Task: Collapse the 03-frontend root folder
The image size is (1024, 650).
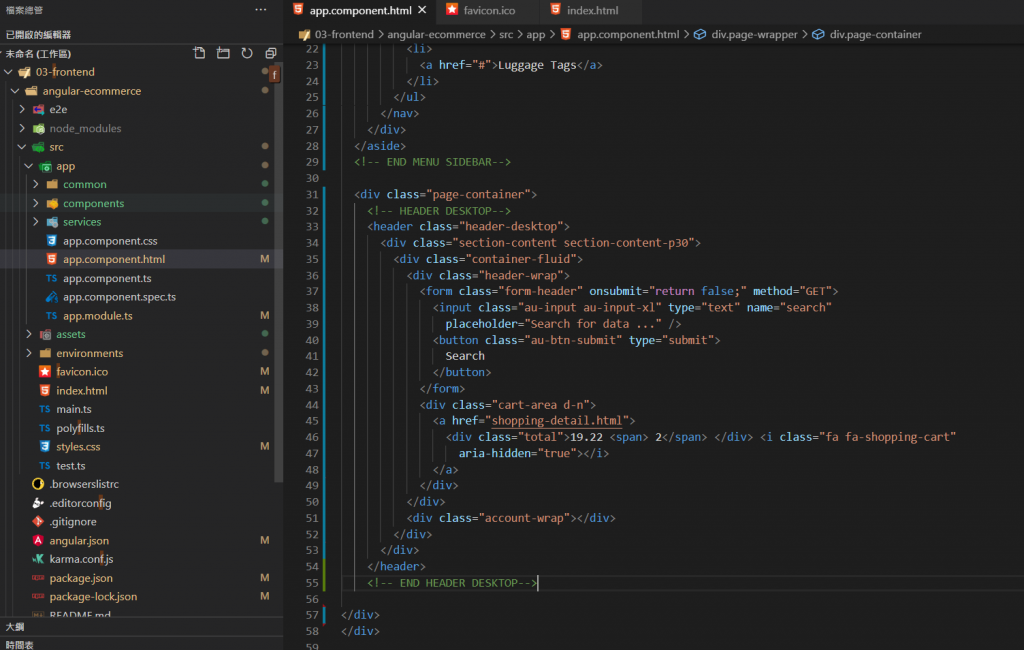Action: click(x=8, y=72)
